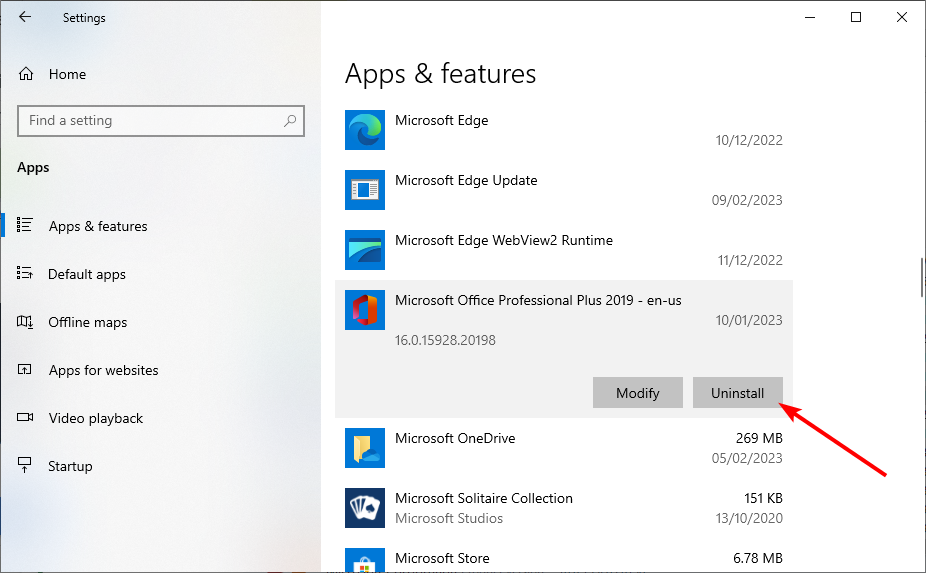Screen dimensions: 926x573
Task: Select the Microsoft Edge entry name
Action: (442, 121)
